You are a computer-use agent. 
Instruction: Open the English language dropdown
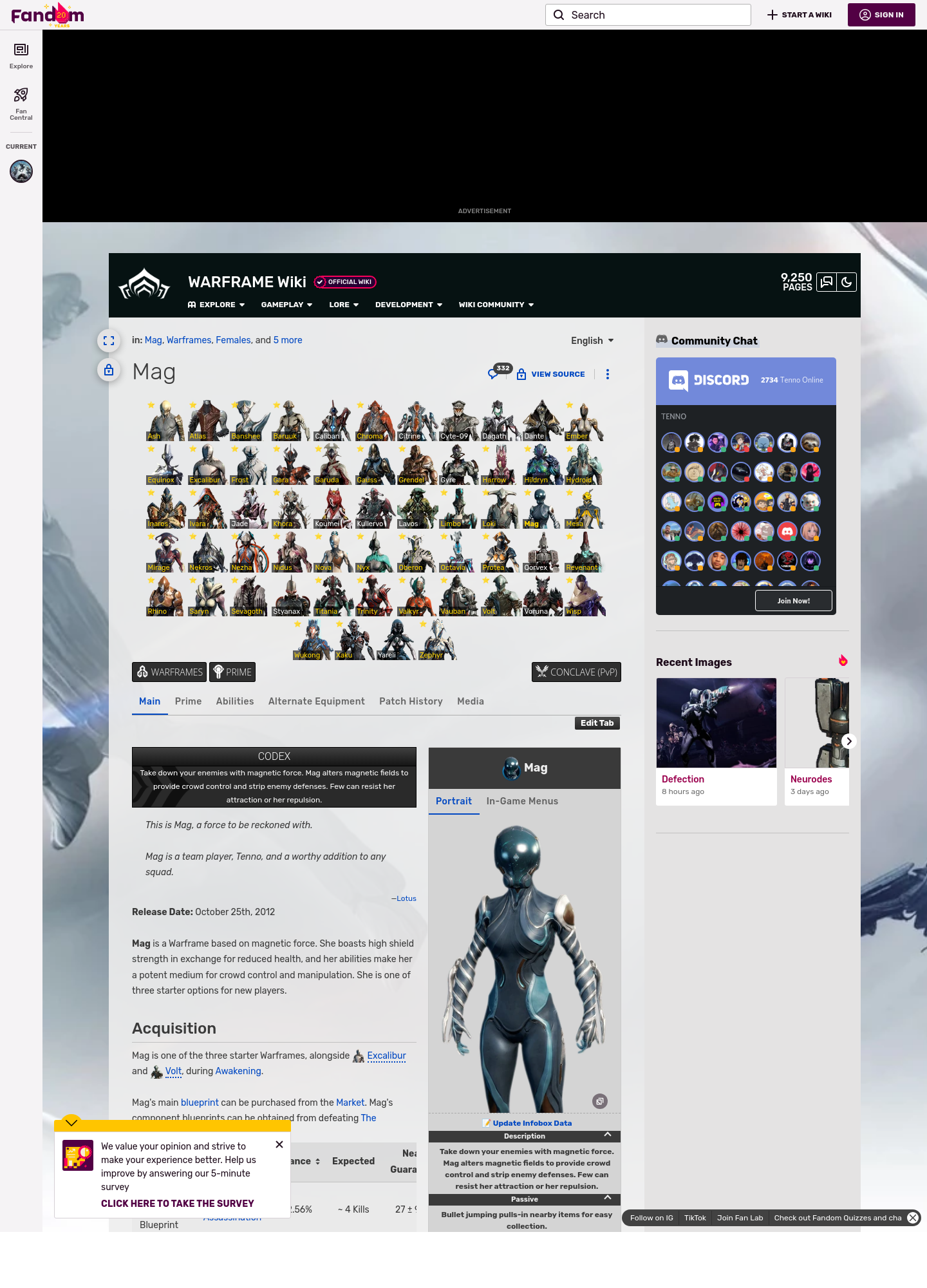click(592, 341)
